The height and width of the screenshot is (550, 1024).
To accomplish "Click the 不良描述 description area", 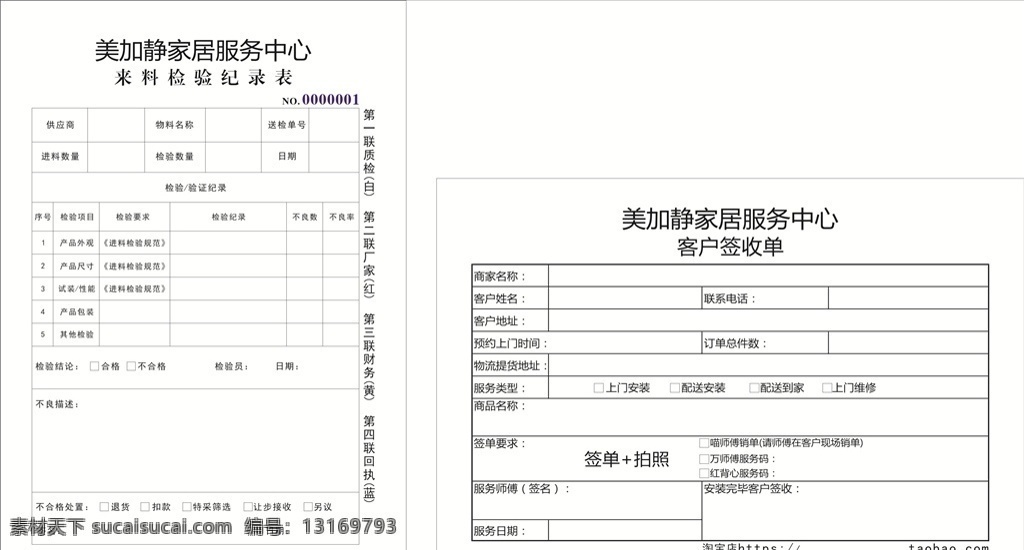I will (195, 445).
